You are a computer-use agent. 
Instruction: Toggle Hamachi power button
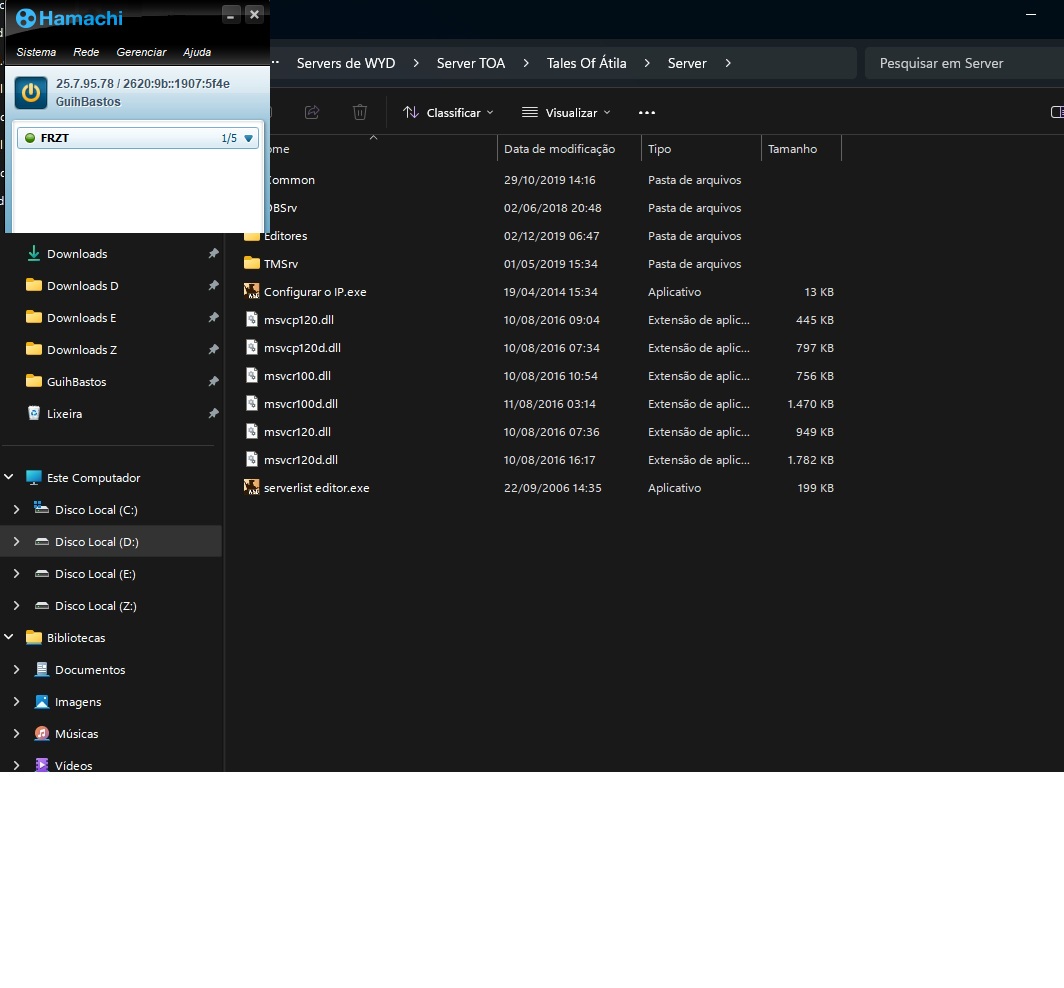coord(31,92)
